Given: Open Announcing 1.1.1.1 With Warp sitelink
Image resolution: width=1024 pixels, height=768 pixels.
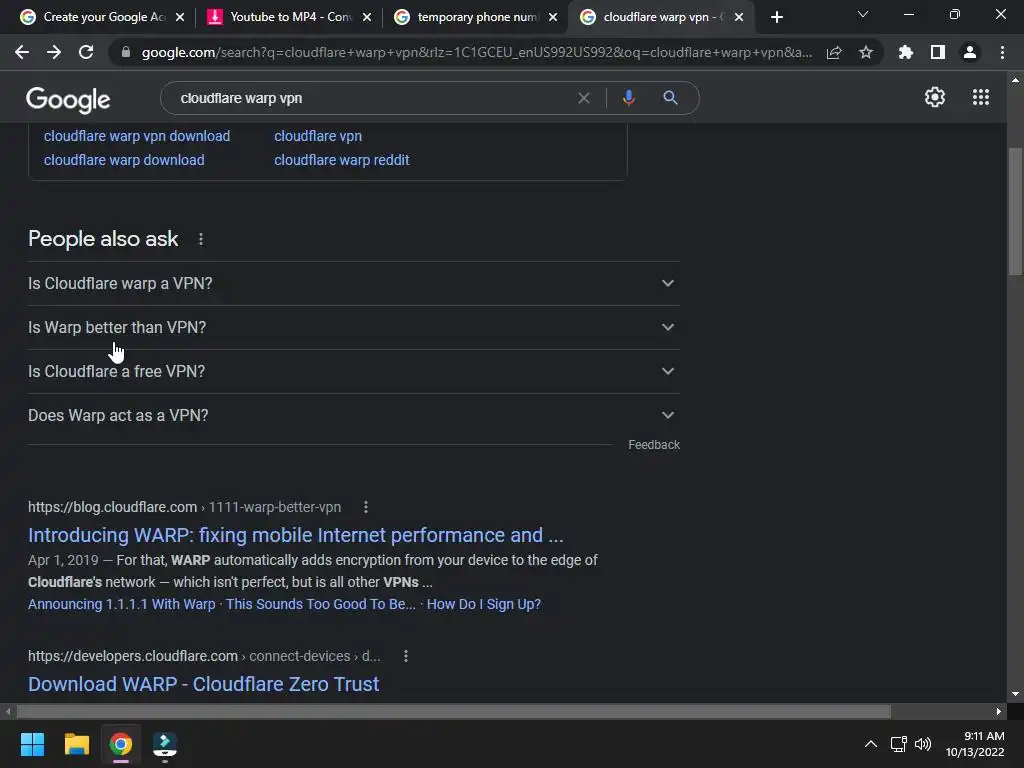Looking at the screenshot, I should [121, 604].
